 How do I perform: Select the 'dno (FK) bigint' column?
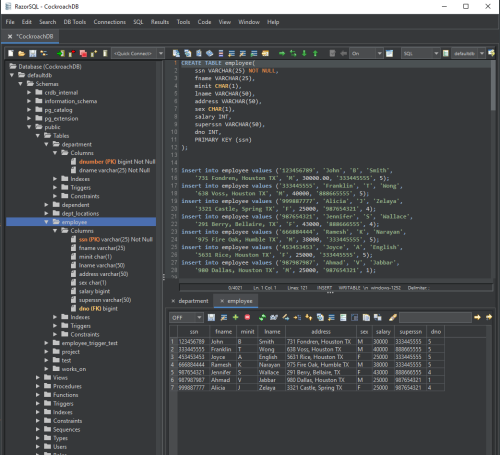click(x=98, y=309)
